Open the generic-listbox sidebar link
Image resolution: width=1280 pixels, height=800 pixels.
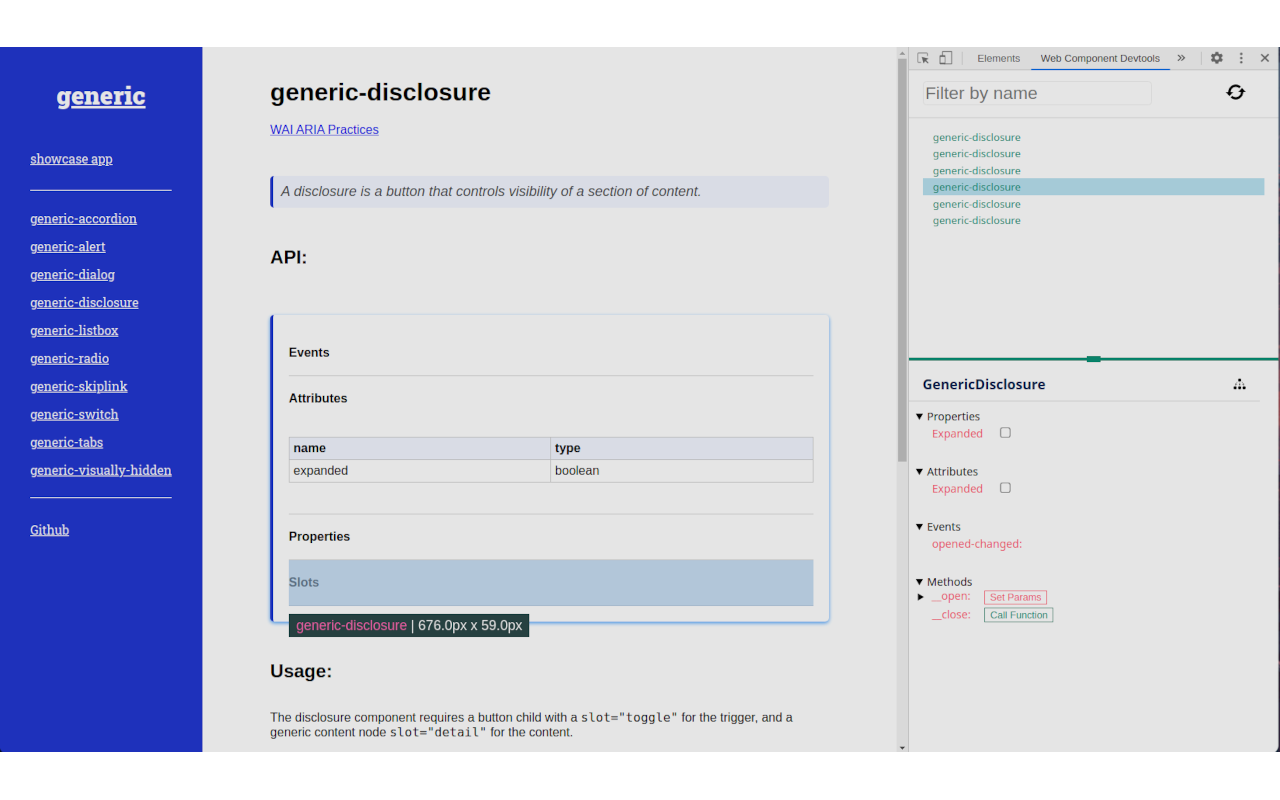74,330
